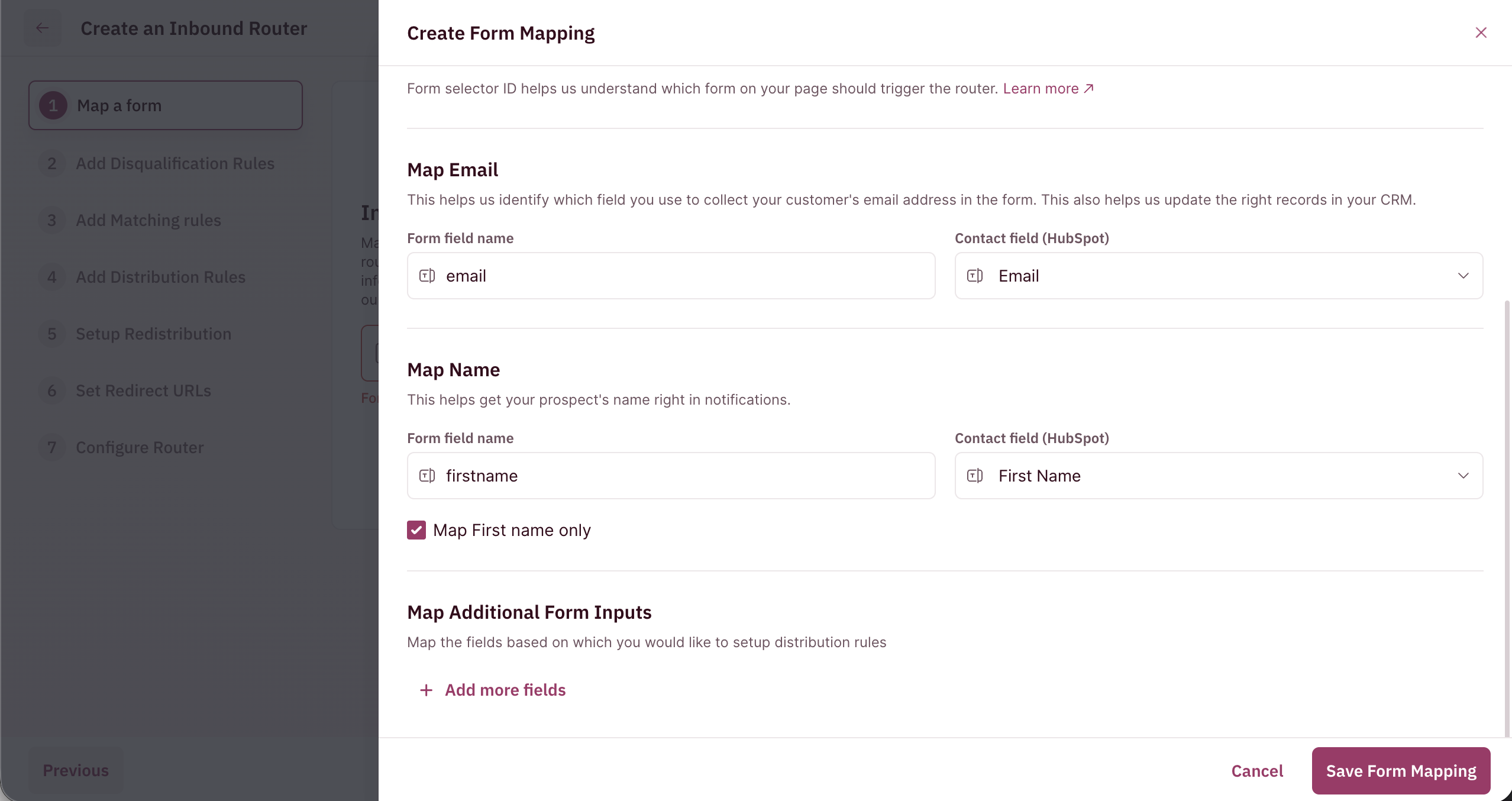The image size is (1512, 801).
Task: Expand the Email contact field dropdown chevron
Action: pyautogui.click(x=1463, y=276)
